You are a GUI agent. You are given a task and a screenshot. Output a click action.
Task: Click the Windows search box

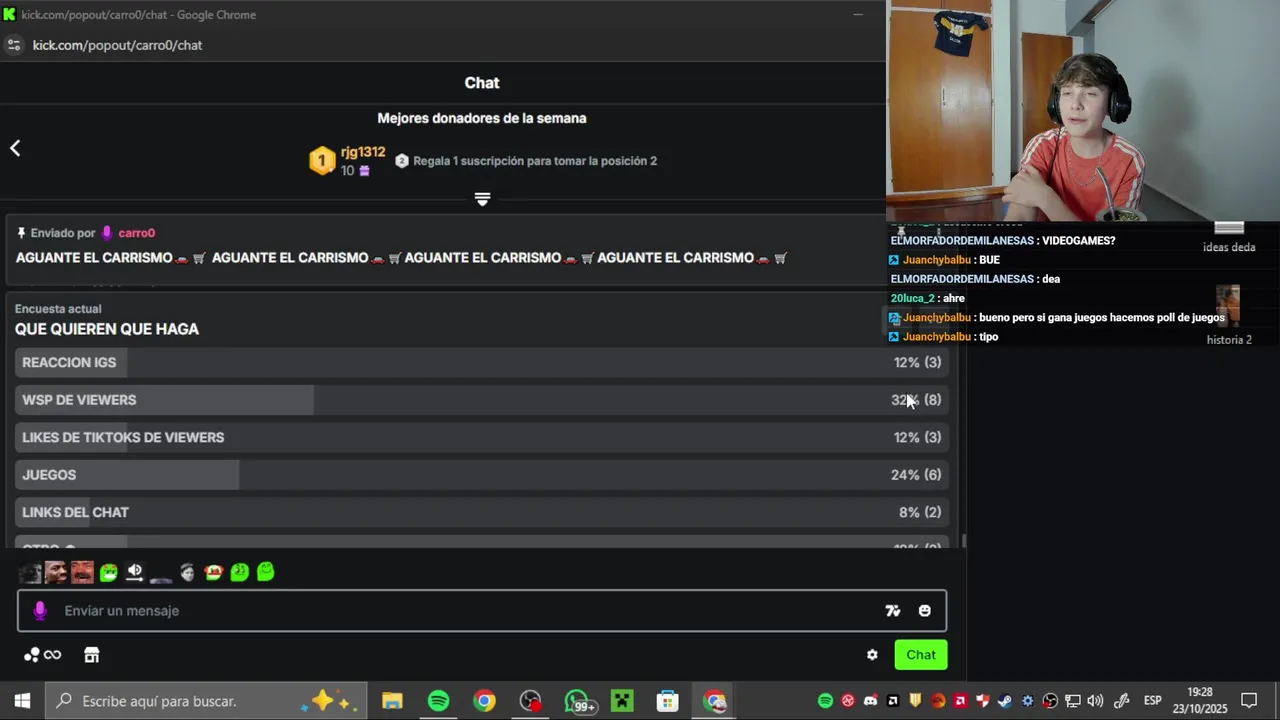pyautogui.click(x=206, y=701)
